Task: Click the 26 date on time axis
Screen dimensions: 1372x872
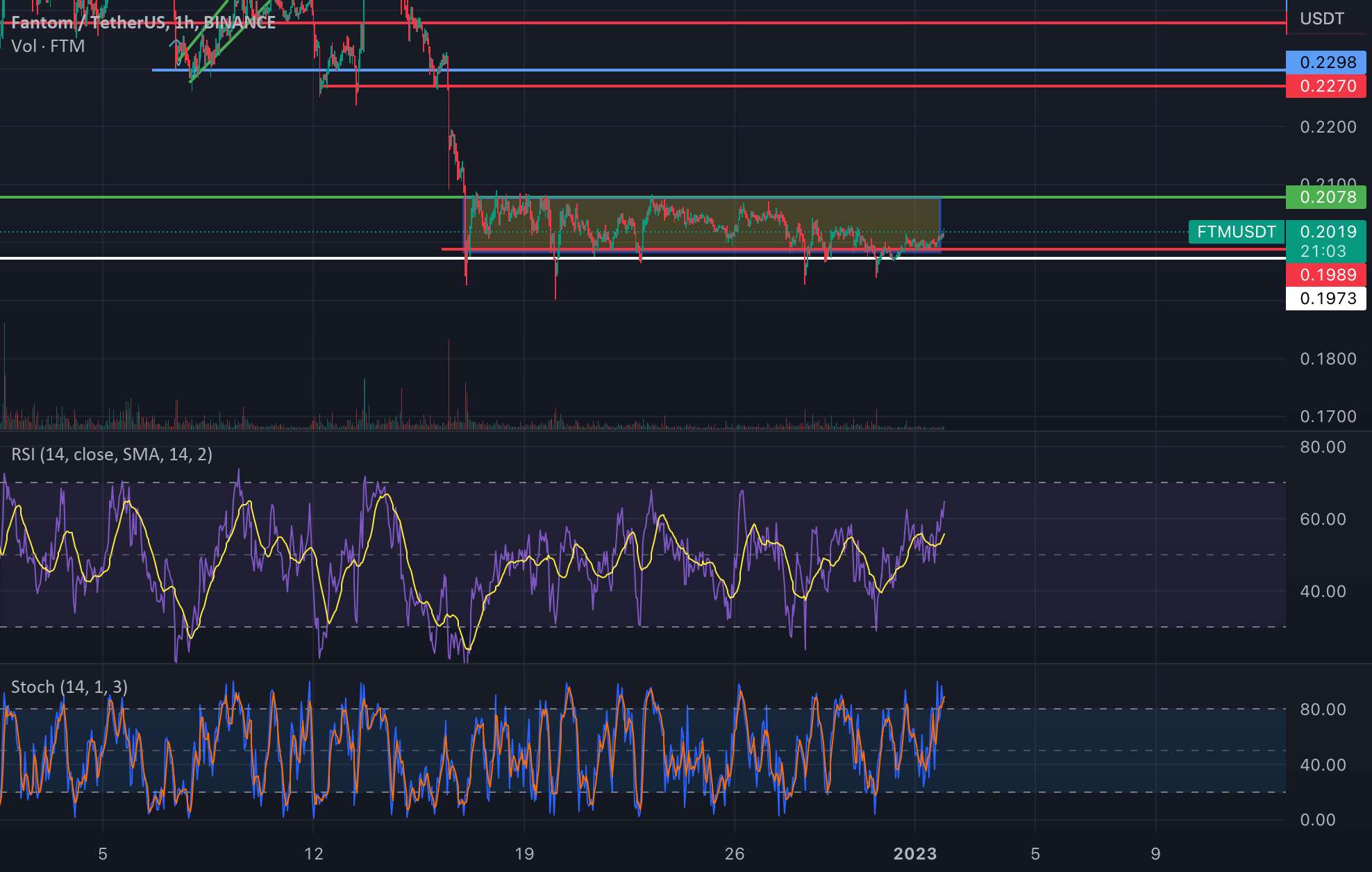Action: tap(735, 854)
